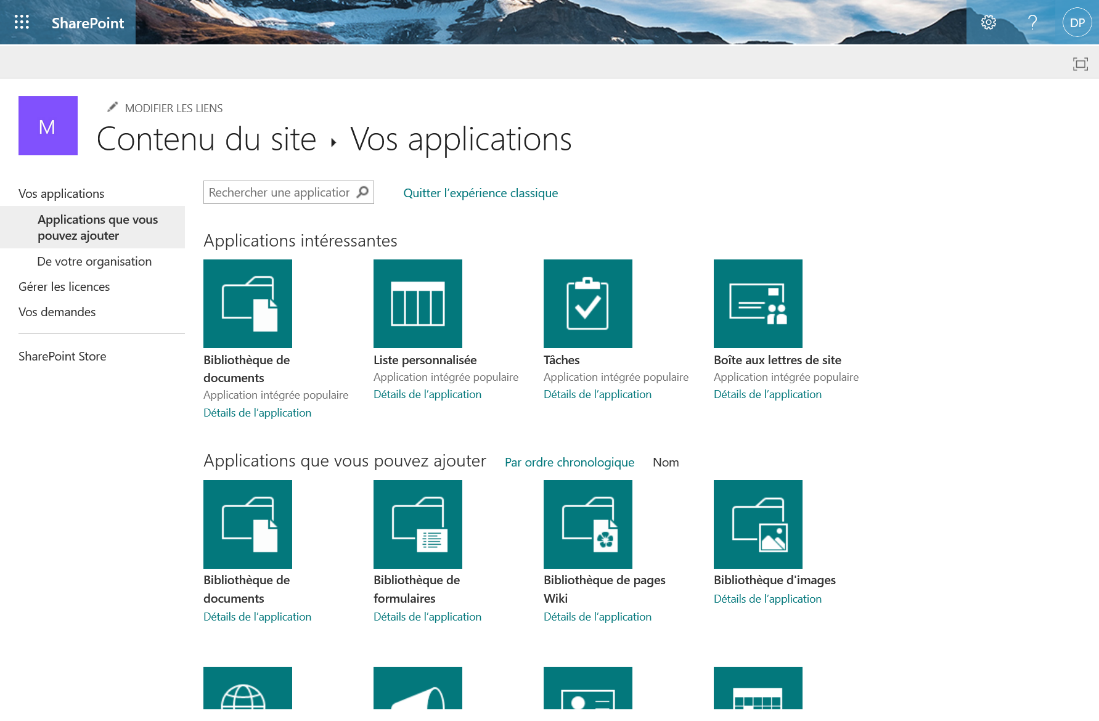
Task: Open Vos demandes
Action: [57, 312]
